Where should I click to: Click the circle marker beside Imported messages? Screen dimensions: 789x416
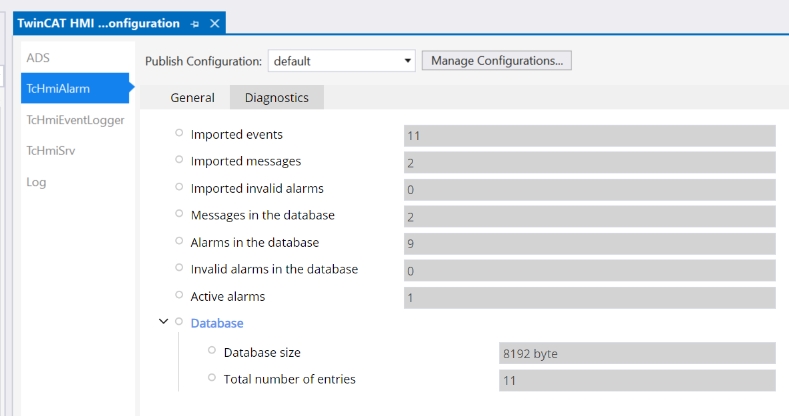179,159
